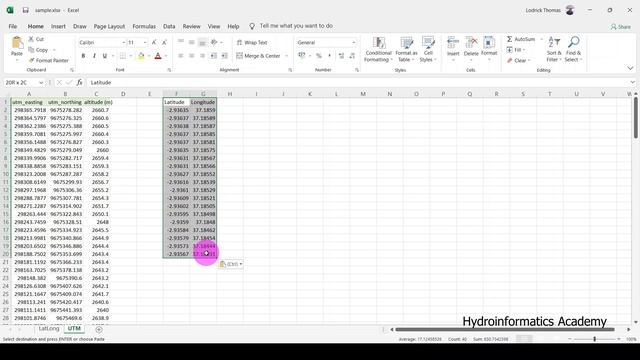This screenshot has width=640, height=360.
Task: Open Conditional Formatting menu
Action: pyautogui.click(x=378, y=49)
